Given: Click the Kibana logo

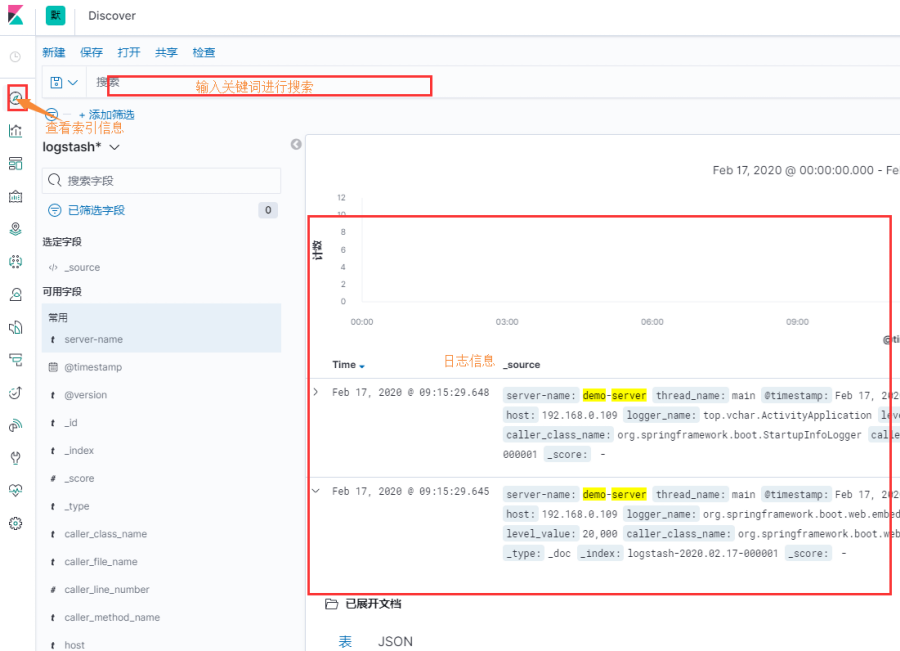Looking at the screenshot, I should (15, 15).
